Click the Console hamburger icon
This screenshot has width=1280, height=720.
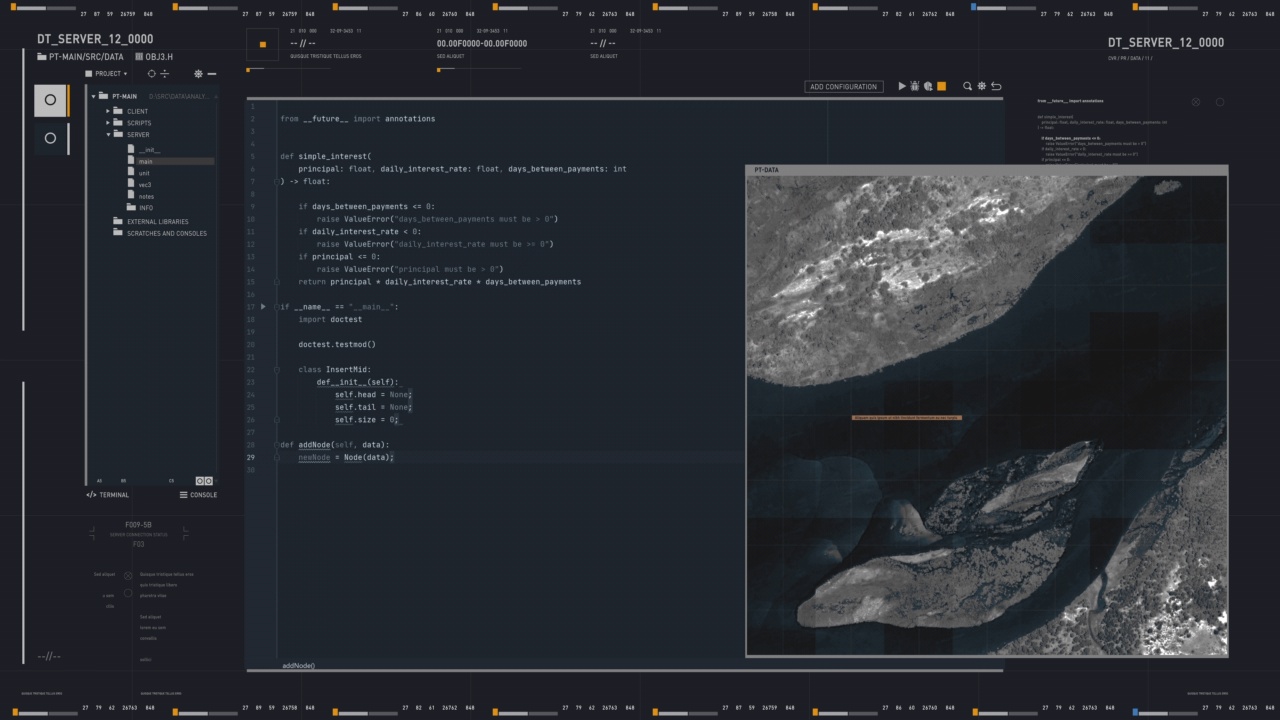point(184,495)
